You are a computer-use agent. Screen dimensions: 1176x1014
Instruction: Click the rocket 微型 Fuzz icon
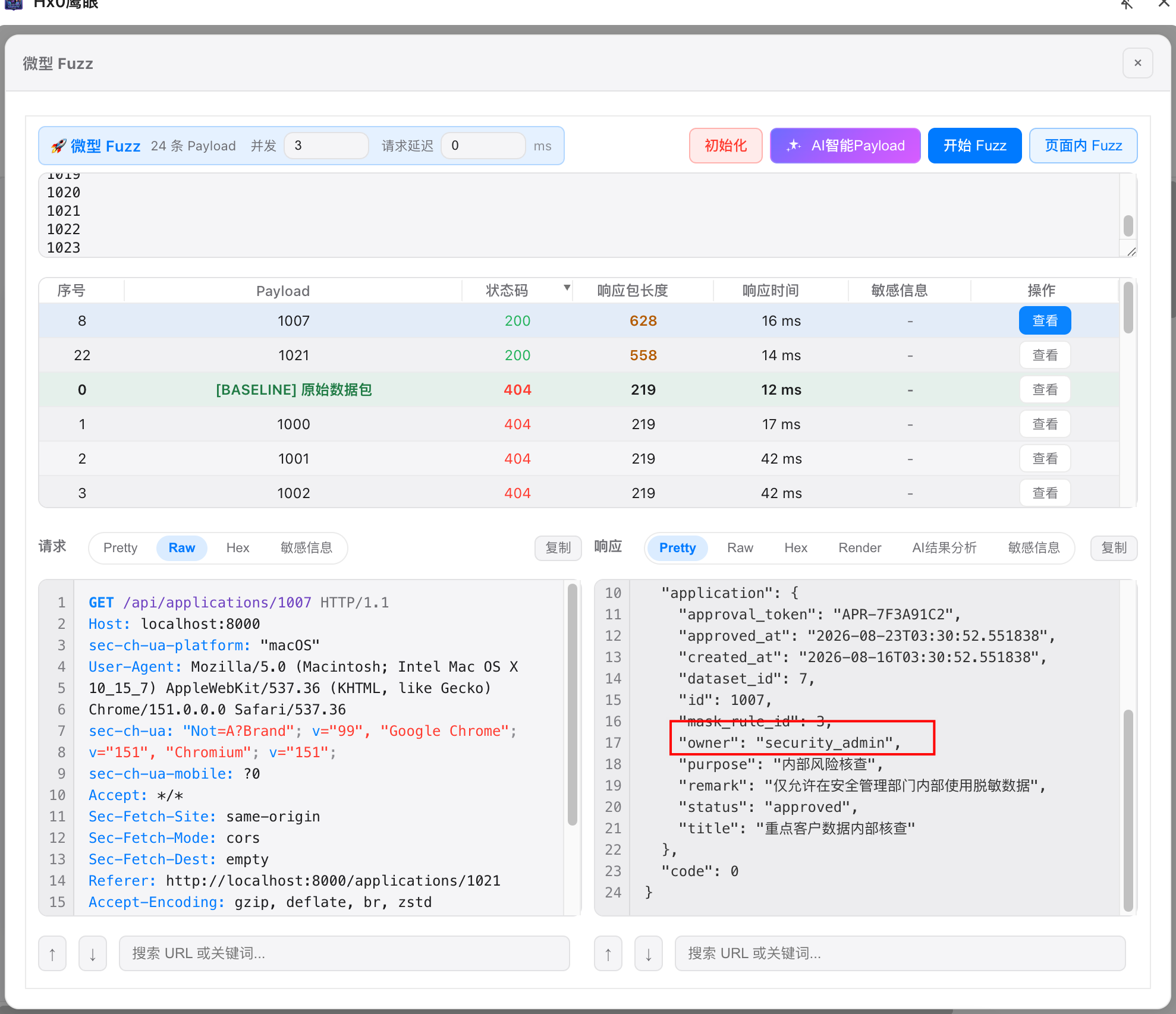[58, 146]
